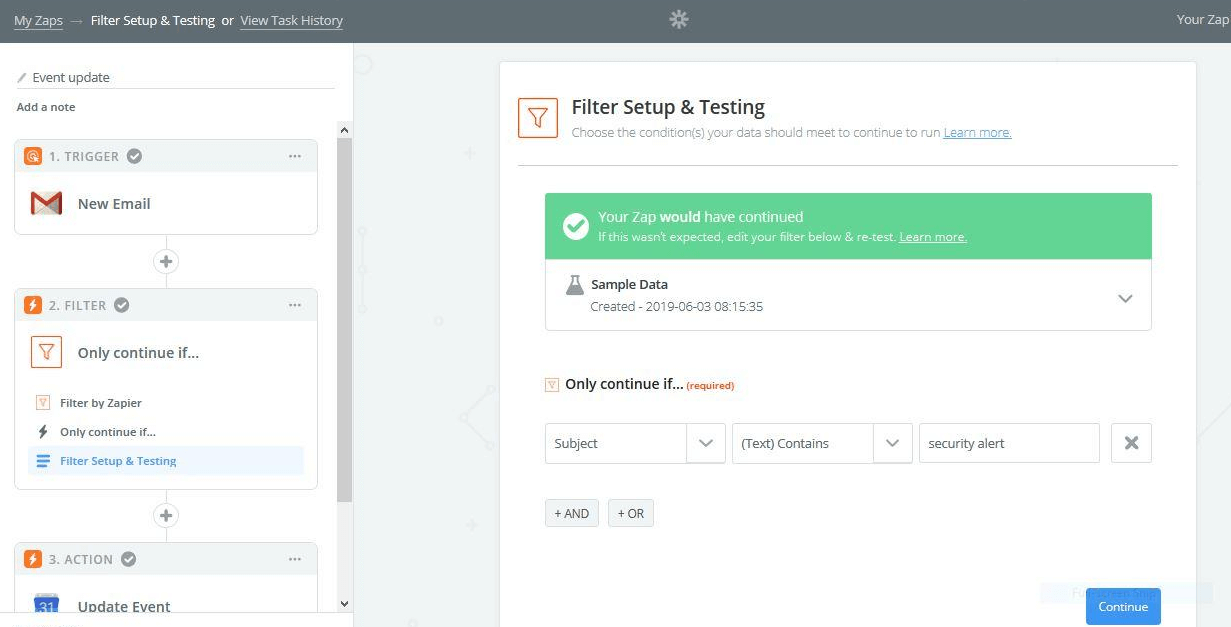
Task: Click the green success checkmark in the test banner
Action: click(x=576, y=226)
